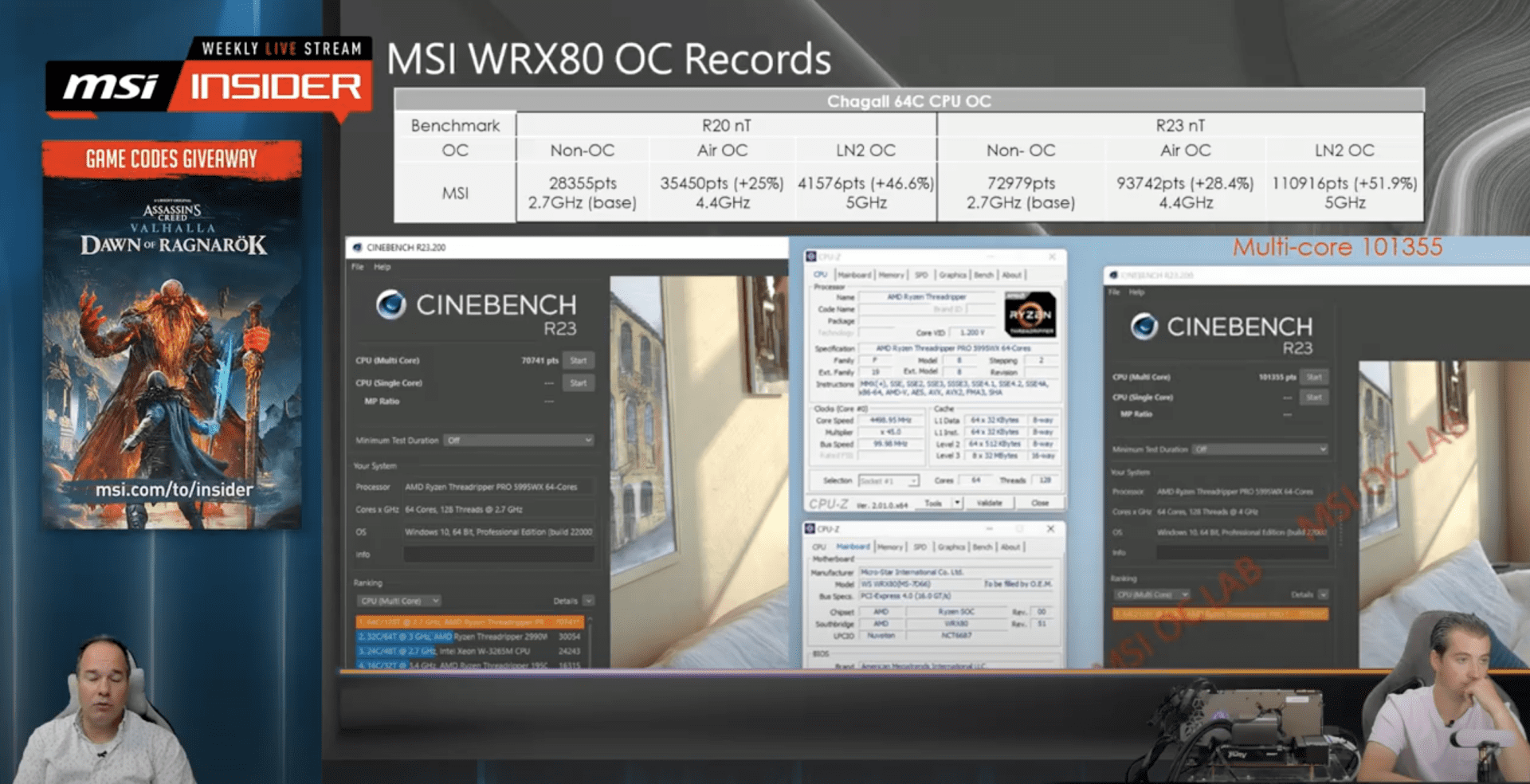The width and height of the screenshot is (1530, 784).
Task: Click R23 LN2 OC 110916pts table cell
Action: (1344, 193)
